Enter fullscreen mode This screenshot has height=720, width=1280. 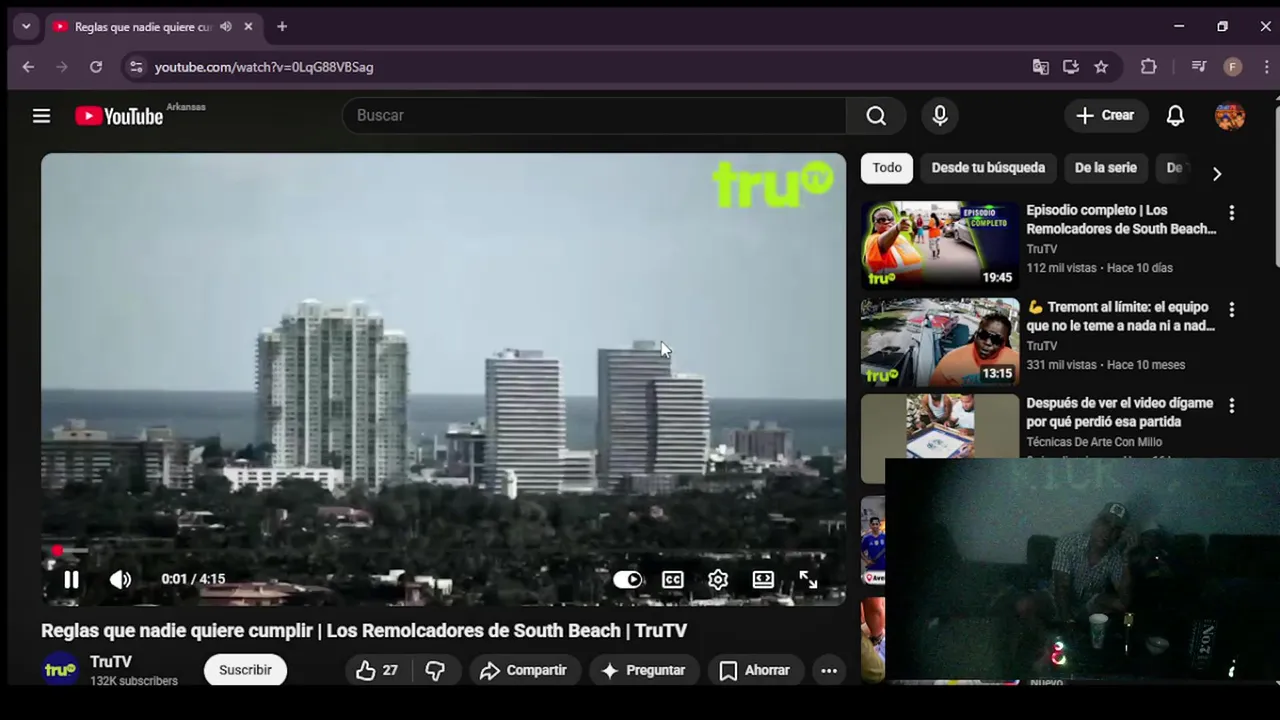tap(808, 579)
